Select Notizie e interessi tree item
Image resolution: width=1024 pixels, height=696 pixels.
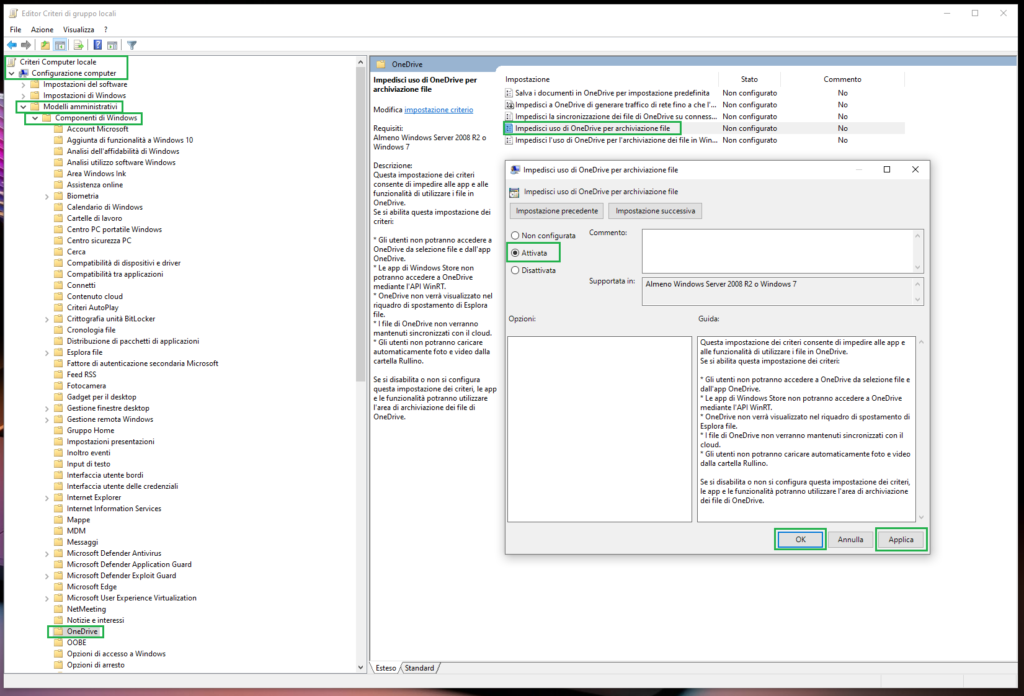tap(95, 620)
